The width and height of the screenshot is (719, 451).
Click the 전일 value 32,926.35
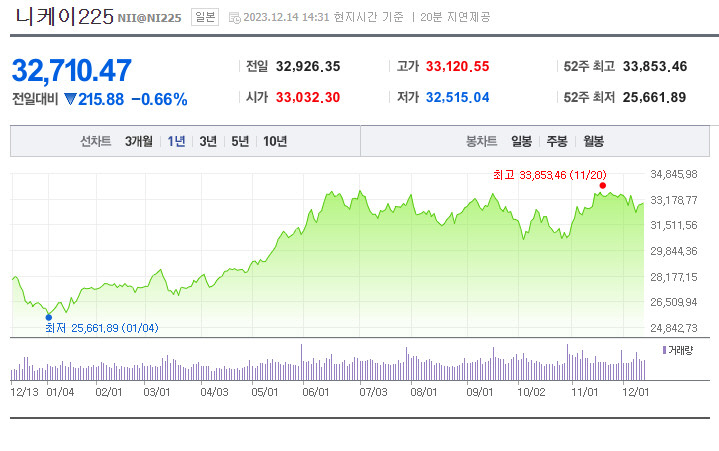point(308,66)
